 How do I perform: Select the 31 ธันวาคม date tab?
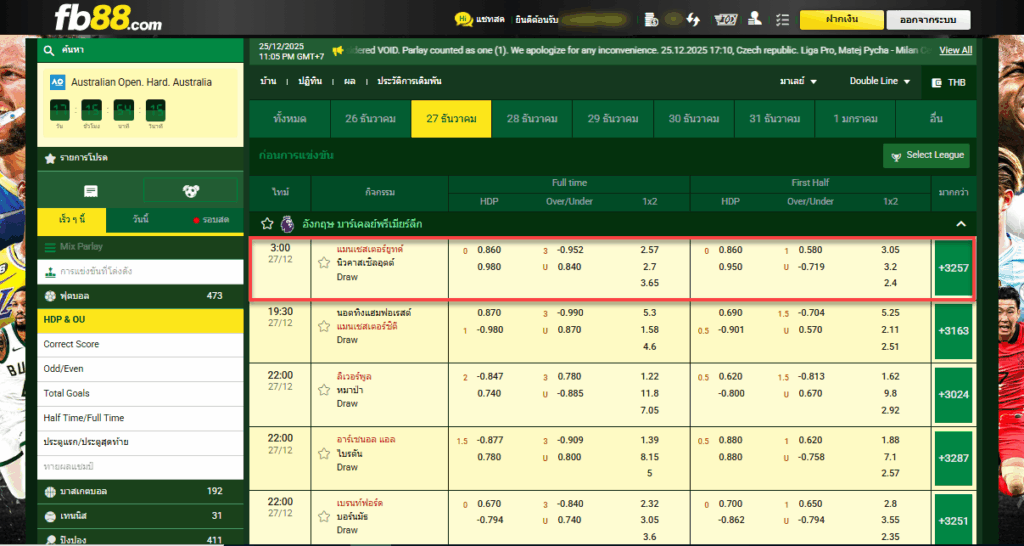(774, 119)
